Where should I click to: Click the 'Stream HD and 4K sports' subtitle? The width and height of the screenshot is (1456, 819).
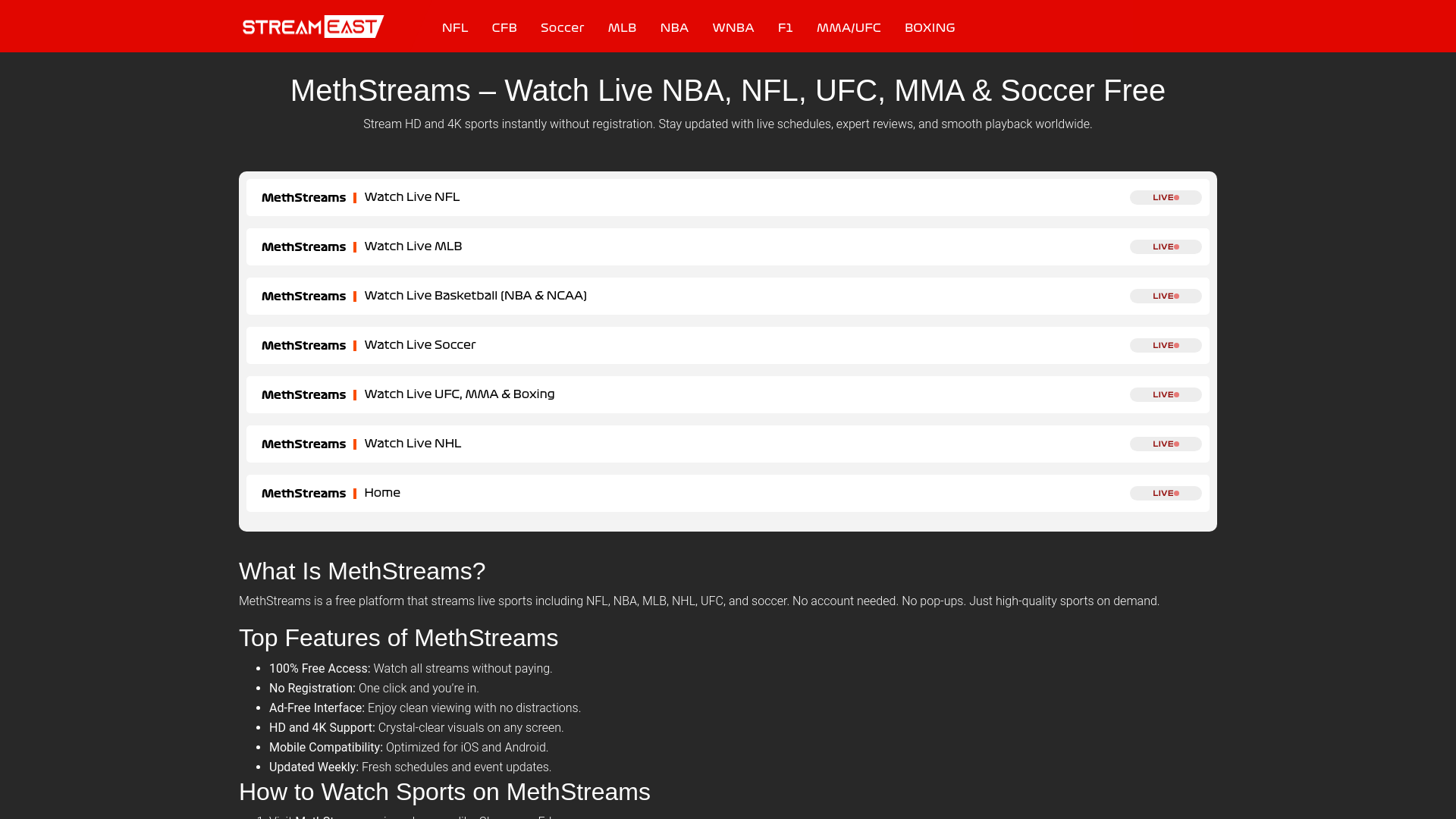point(728,124)
